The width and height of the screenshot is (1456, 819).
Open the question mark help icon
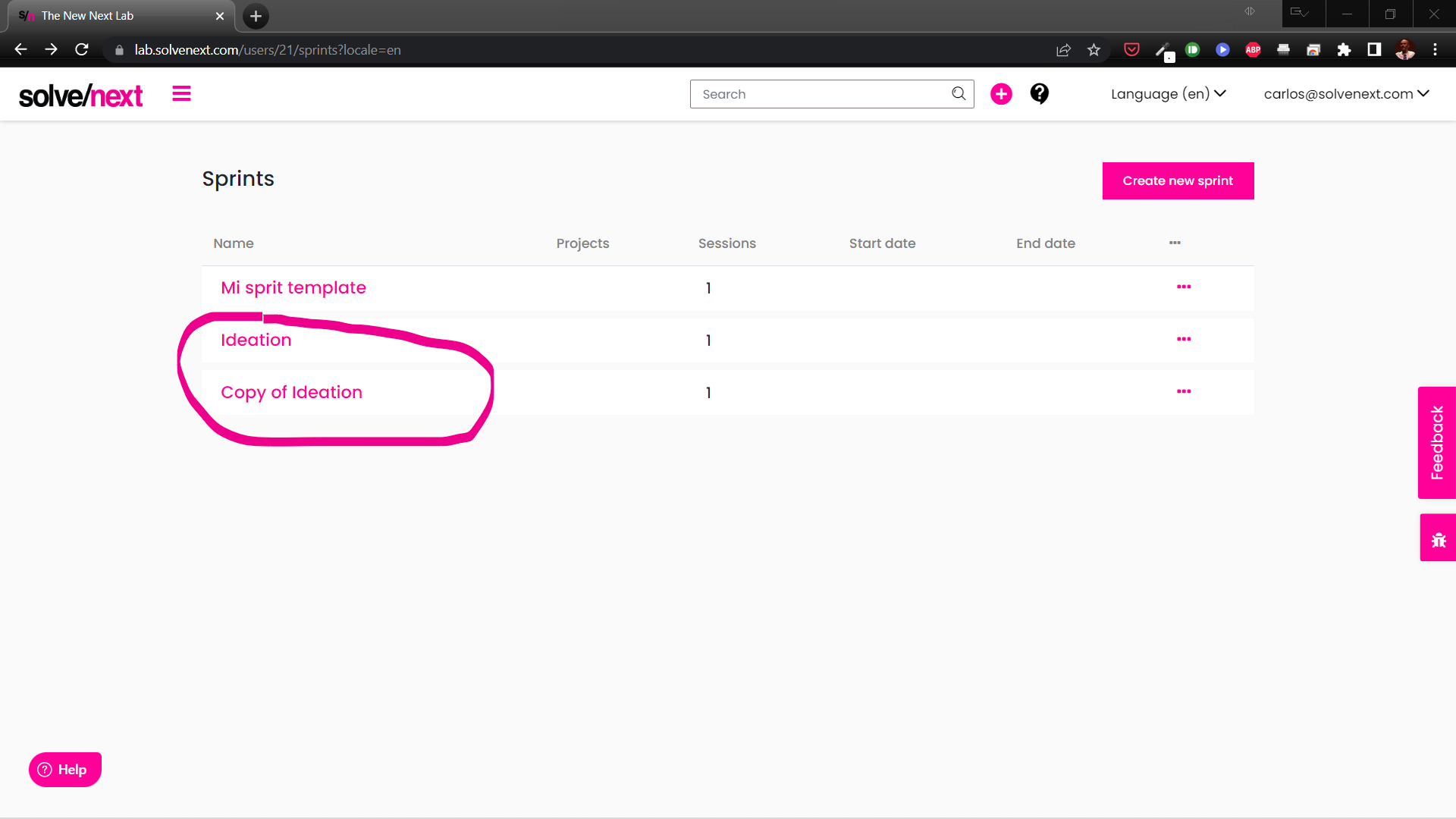click(x=1039, y=93)
